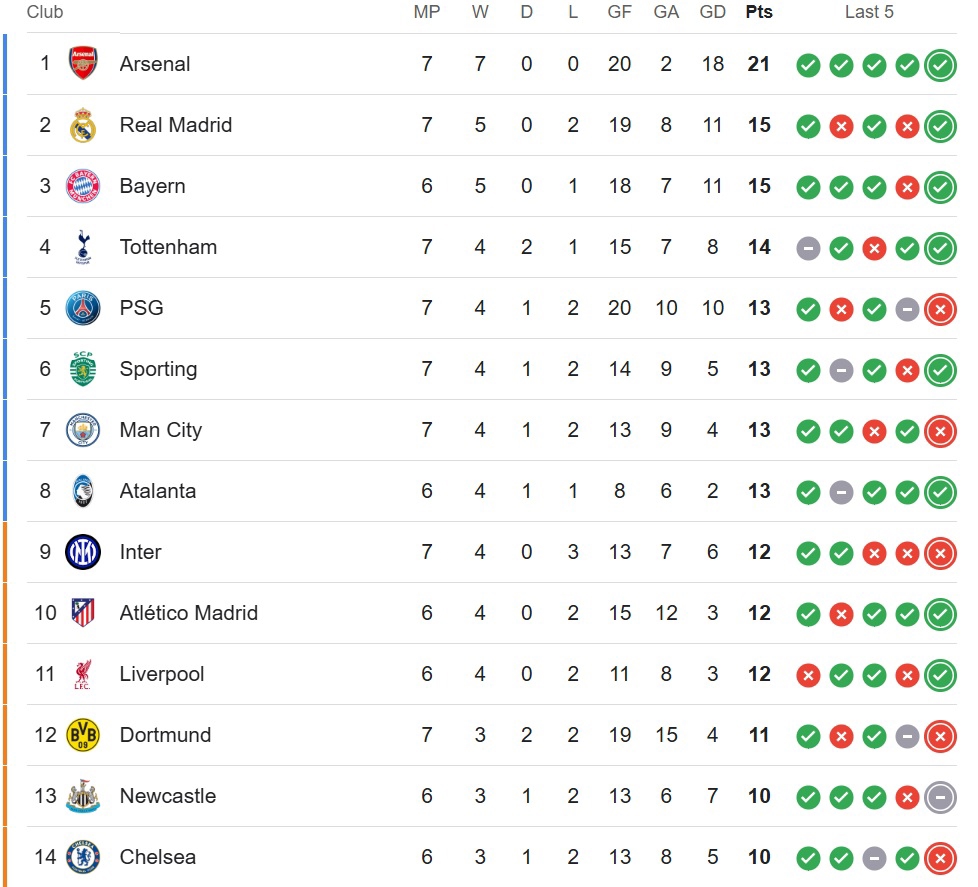Screen dimensions: 978x887
Task: Select the Liverpool team name
Action: pos(162,674)
